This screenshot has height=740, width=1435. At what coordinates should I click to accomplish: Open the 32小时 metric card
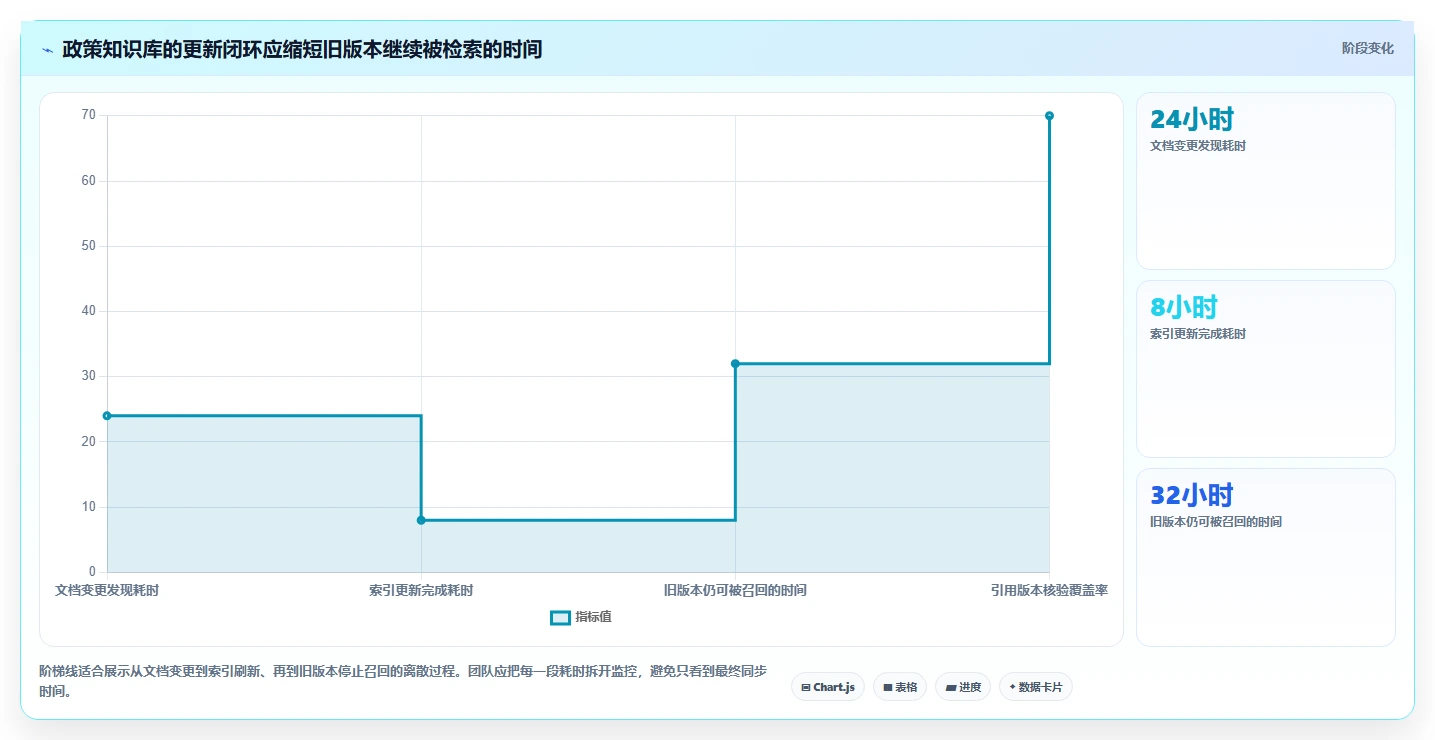(1266, 557)
